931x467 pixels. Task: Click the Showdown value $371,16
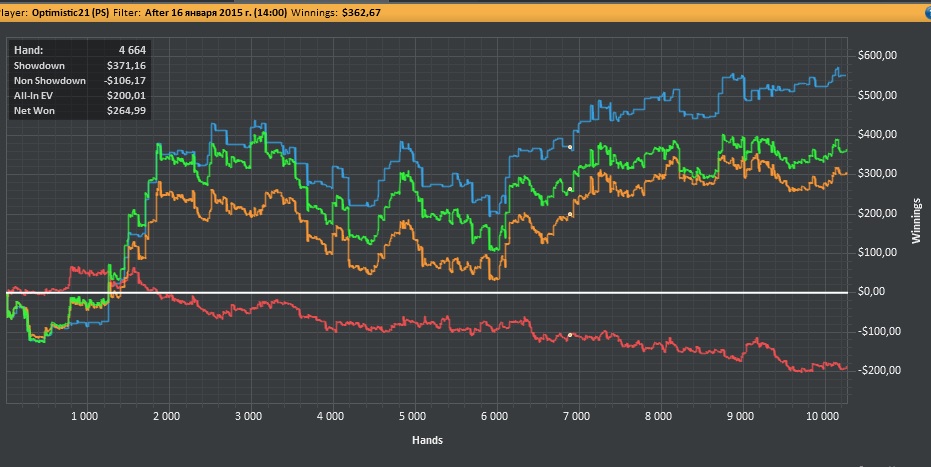tap(126, 66)
